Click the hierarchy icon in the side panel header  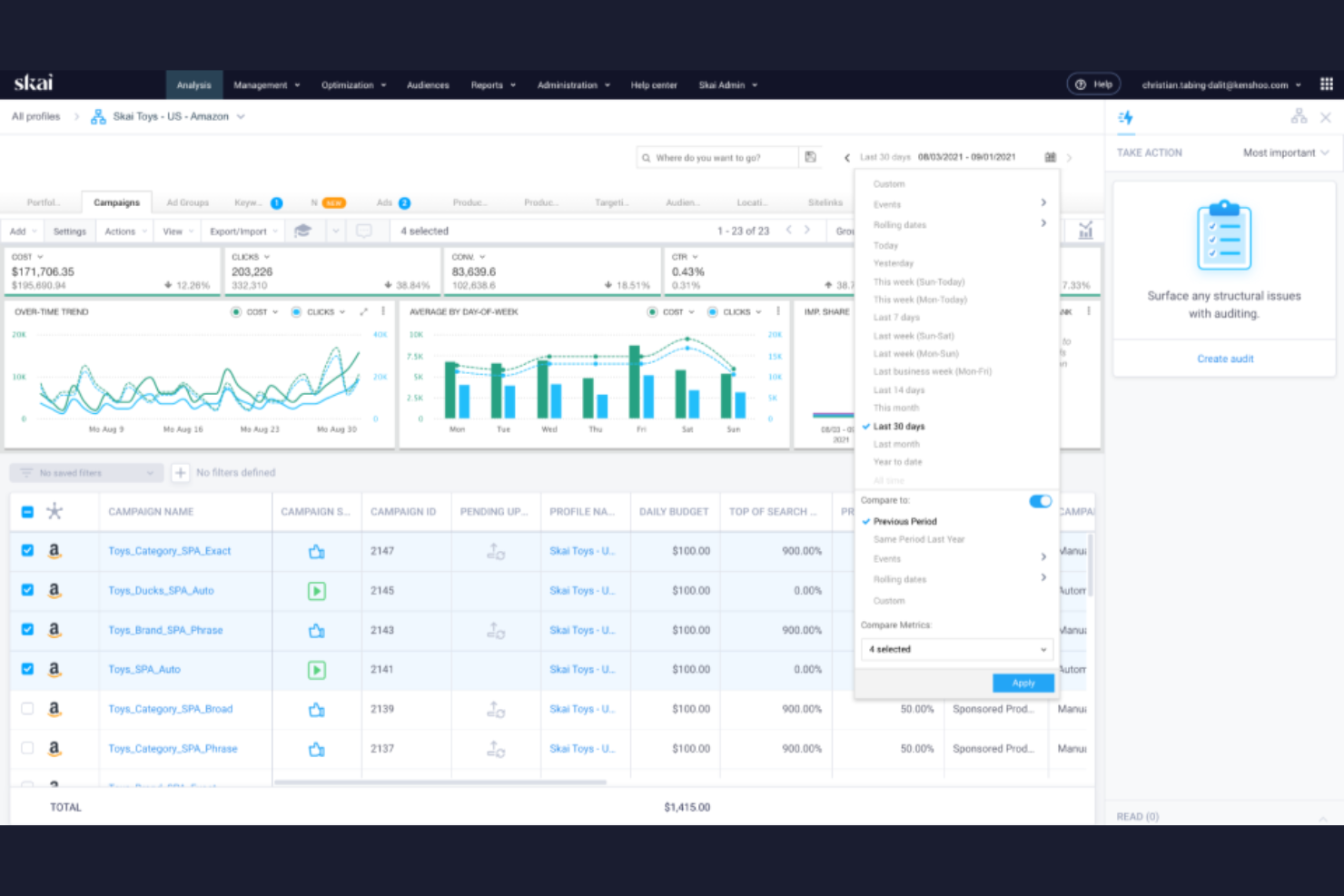(1300, 116)
